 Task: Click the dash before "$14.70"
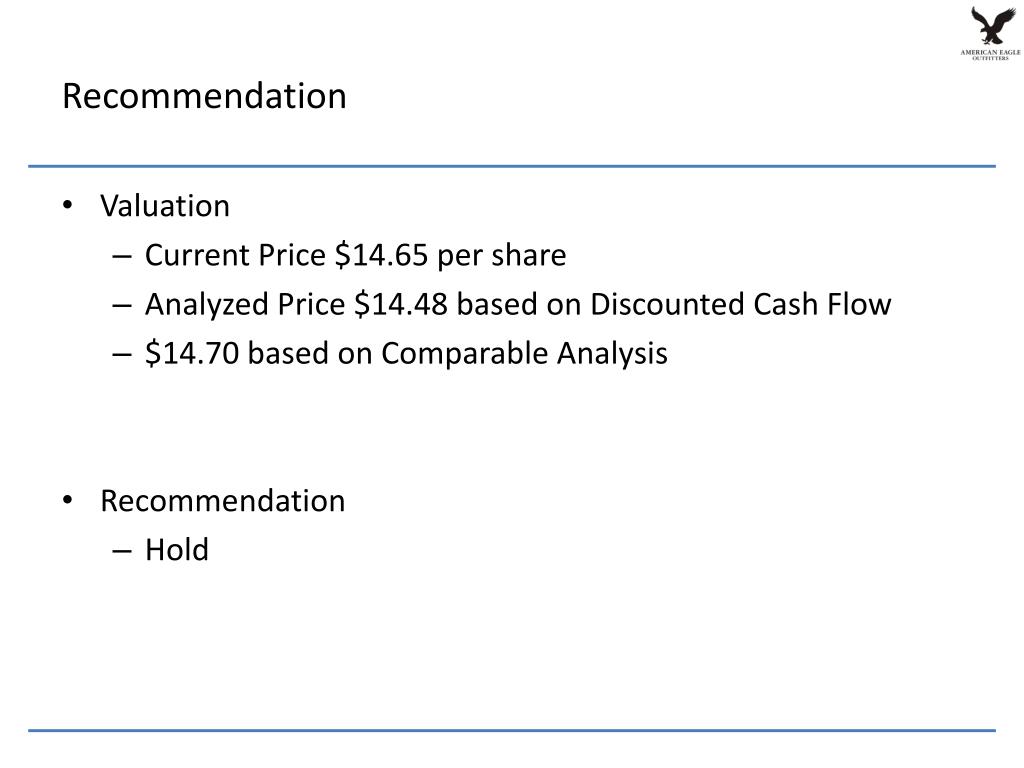pos(122,355)
